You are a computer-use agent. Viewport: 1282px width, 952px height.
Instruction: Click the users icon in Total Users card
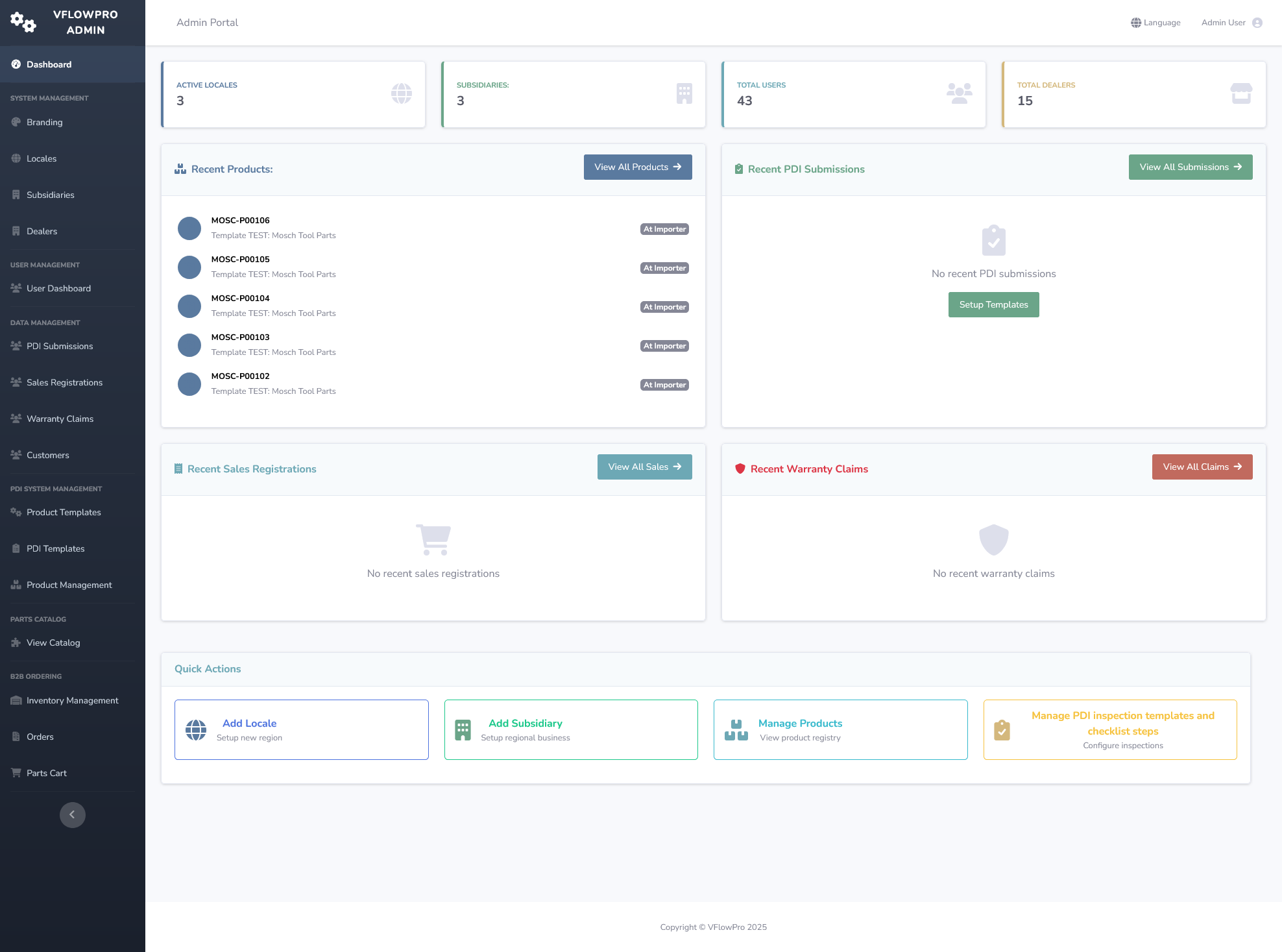pyautogui.click(x=959, y=93)
